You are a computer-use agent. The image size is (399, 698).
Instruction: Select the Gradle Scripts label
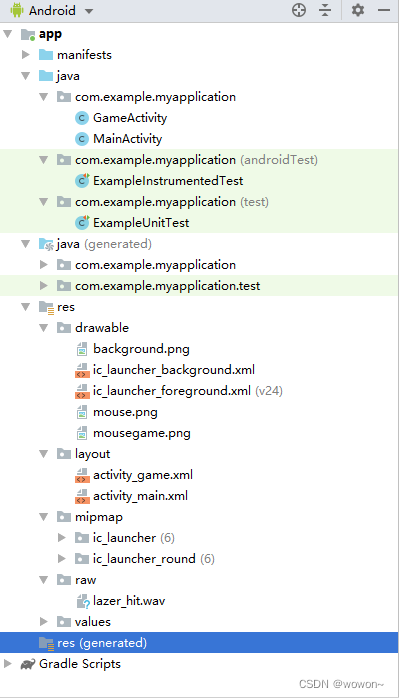(x=80, y=664)
